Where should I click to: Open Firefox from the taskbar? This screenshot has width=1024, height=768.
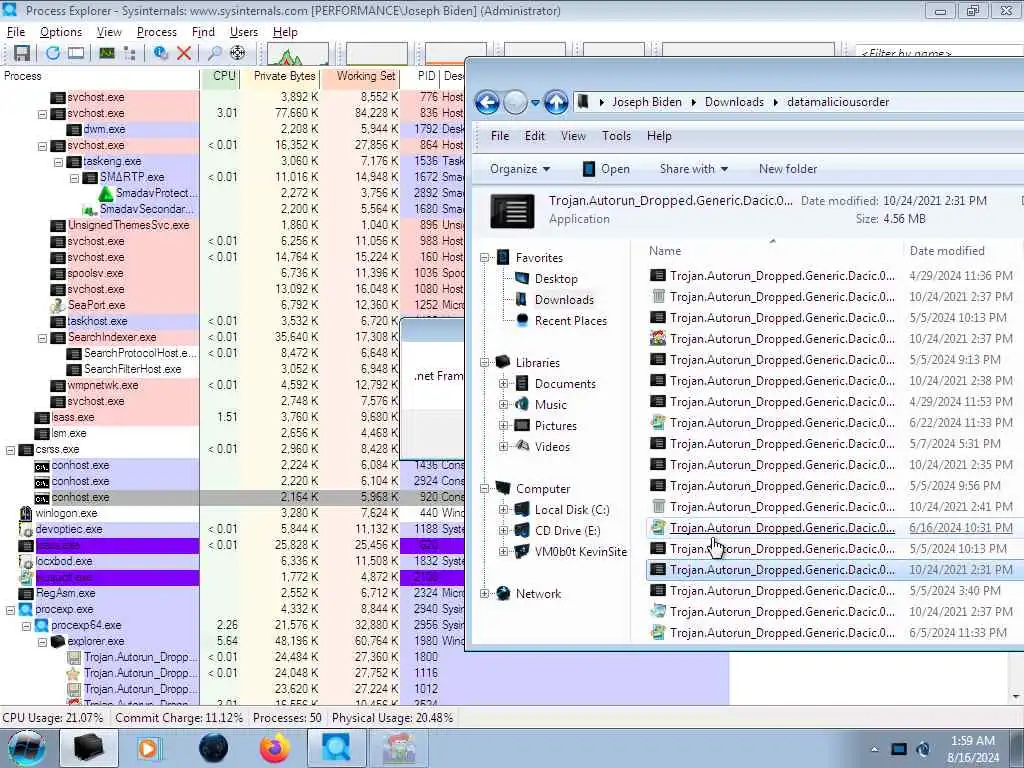coord(275,748)
